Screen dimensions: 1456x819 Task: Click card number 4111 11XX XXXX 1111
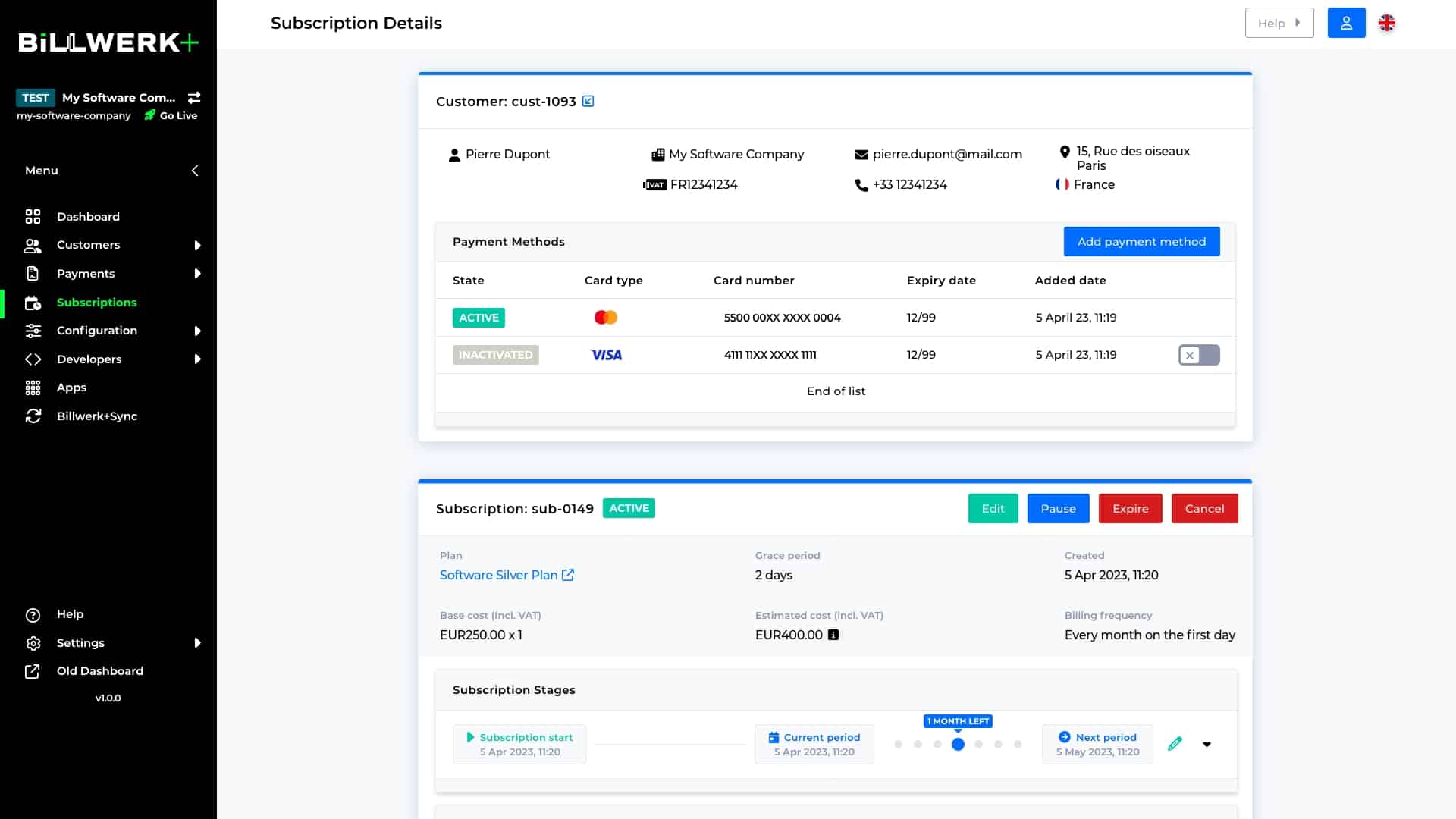(770, 355)
